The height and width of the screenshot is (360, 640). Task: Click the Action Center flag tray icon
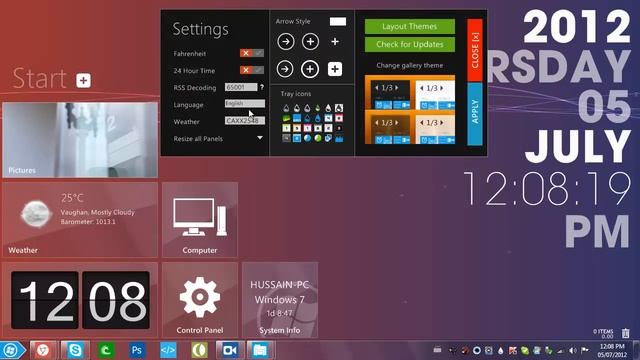(x=584, y=350)
